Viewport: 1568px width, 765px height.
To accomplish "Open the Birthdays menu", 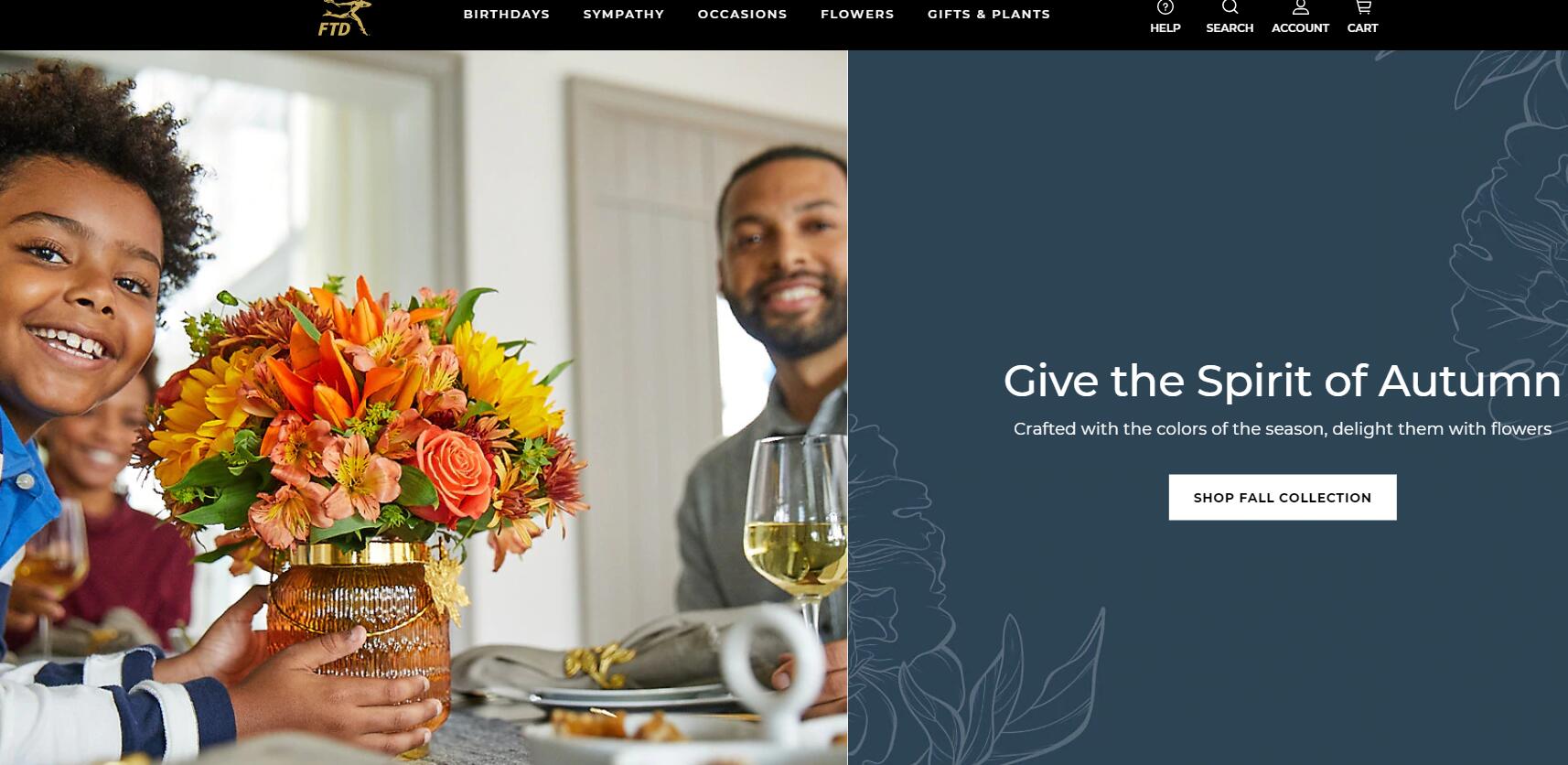I will pos(506,14).
